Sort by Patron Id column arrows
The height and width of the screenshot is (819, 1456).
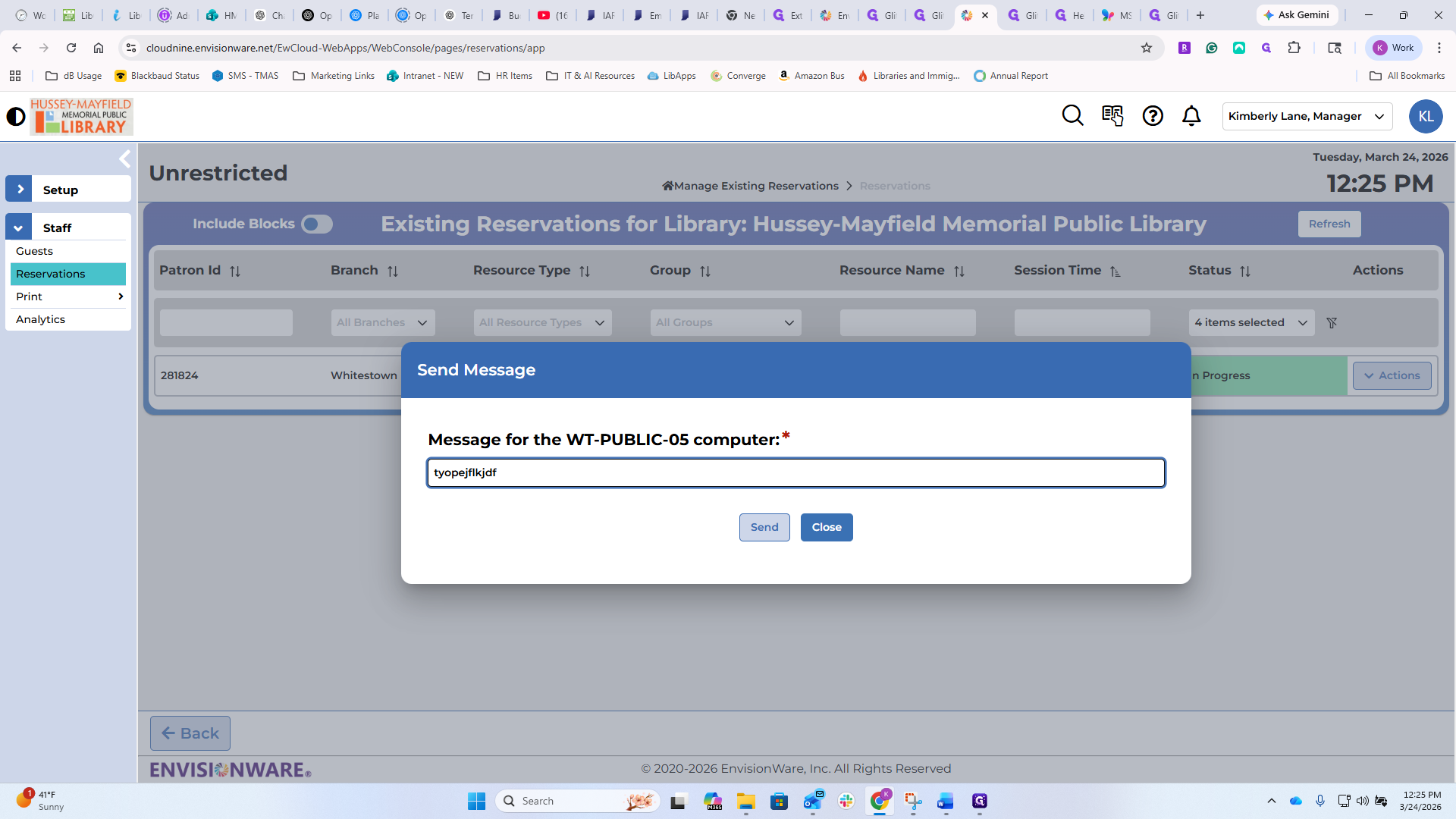(x=235, y=271)
